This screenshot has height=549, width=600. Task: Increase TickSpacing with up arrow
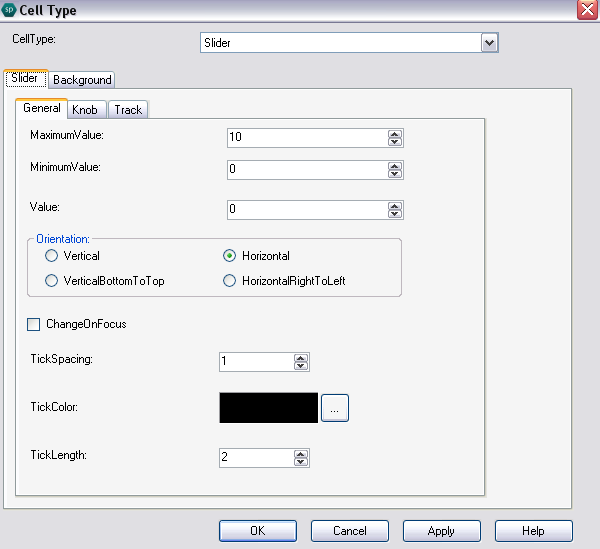coord(301,358)
